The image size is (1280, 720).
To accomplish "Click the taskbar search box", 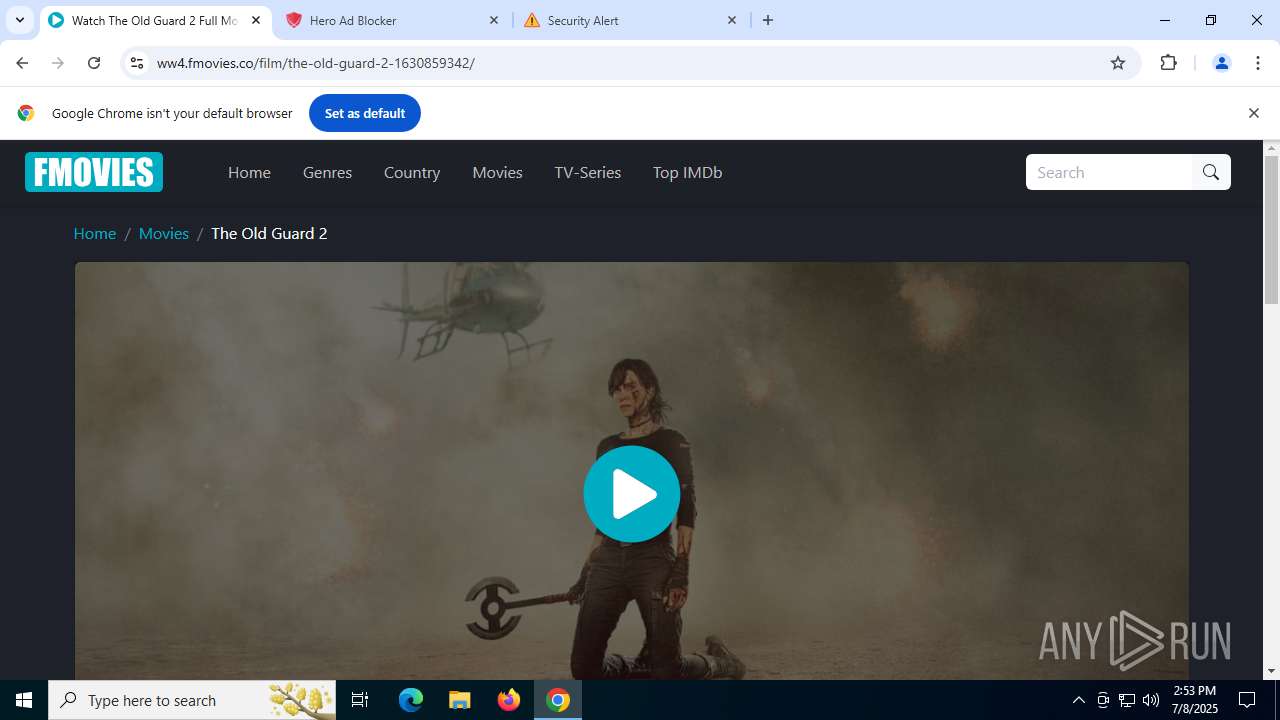I will [x=192, y=700].
